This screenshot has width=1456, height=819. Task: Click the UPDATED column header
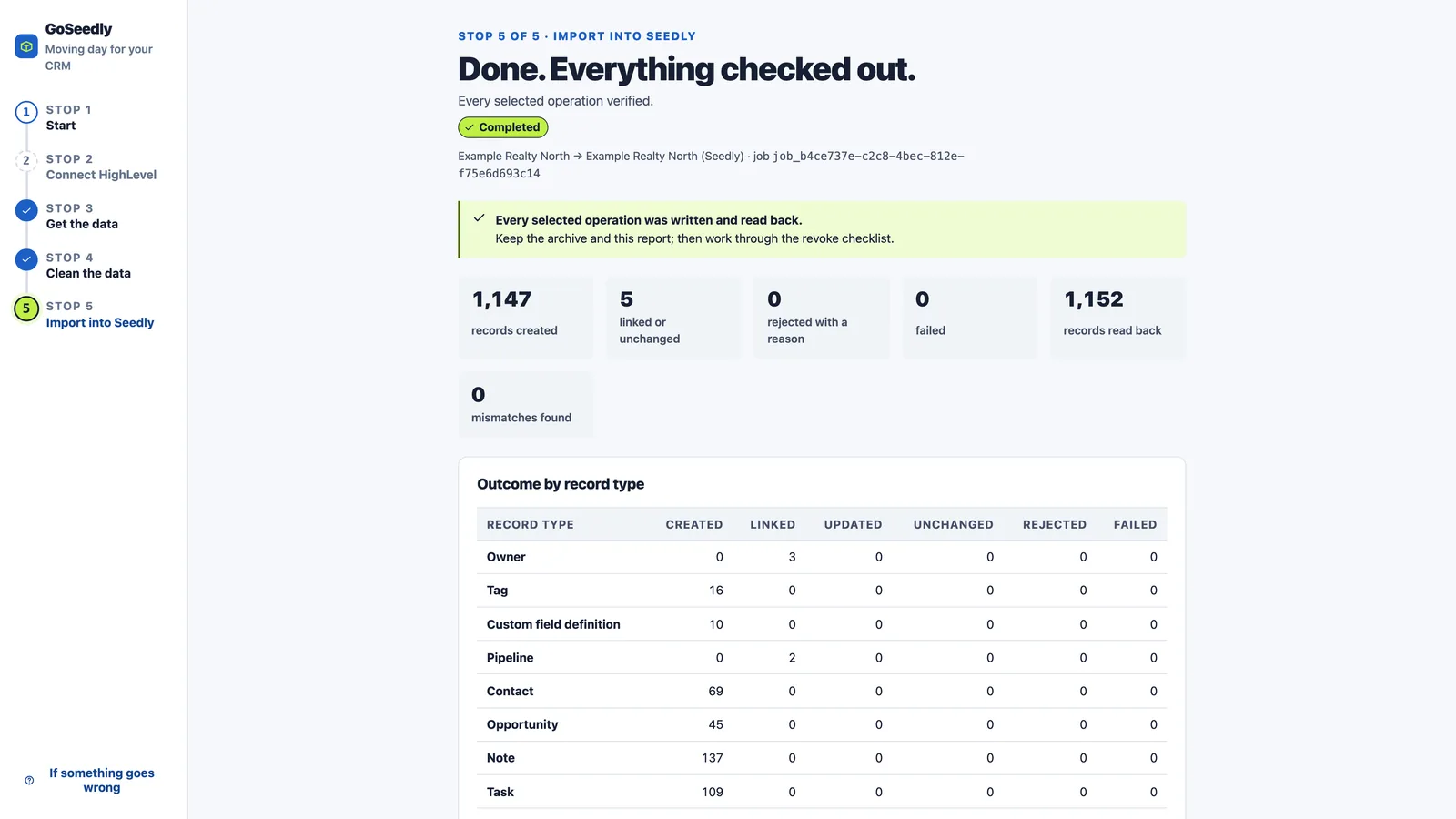tap(853, 524)
